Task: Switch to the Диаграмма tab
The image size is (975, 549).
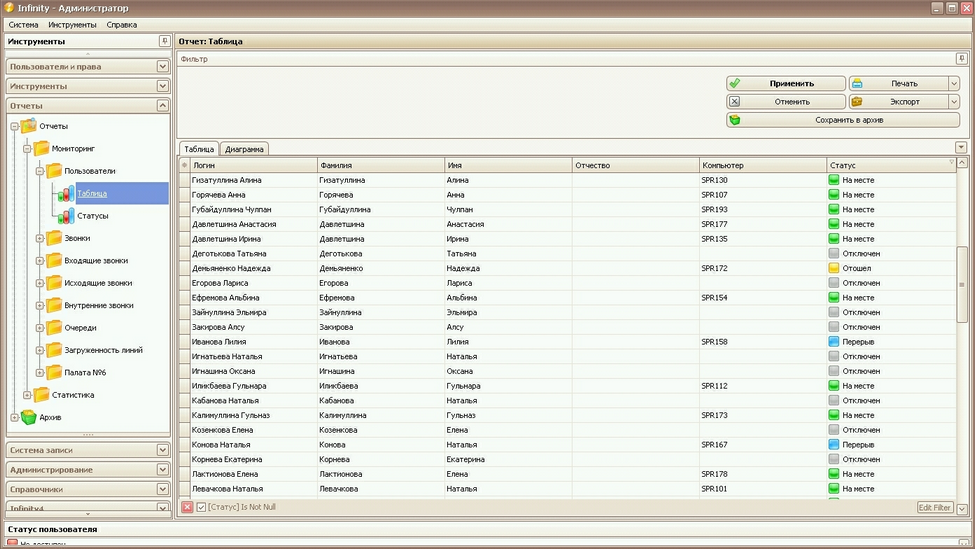Action: pos(244,149)
